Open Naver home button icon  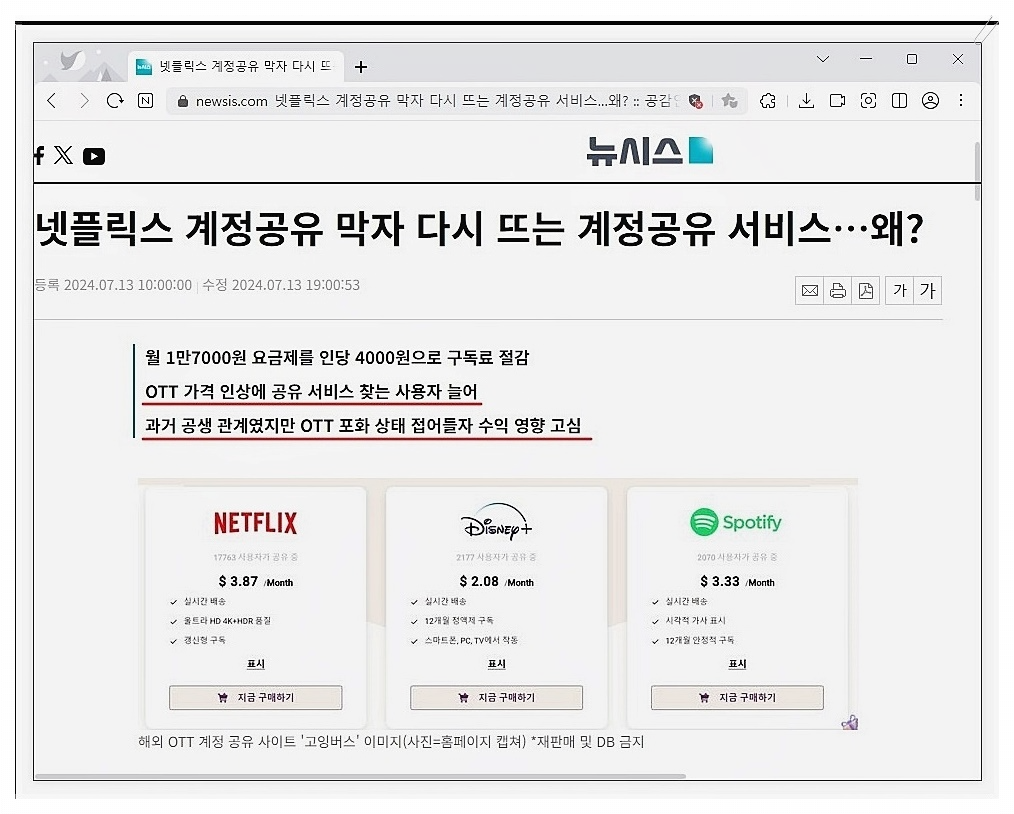pos(146,101)
